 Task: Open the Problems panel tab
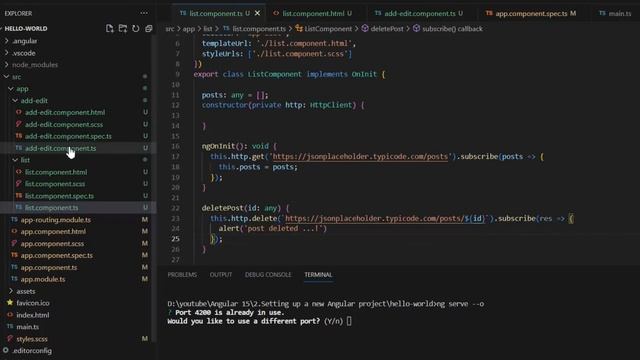click(x=182, y=275)
